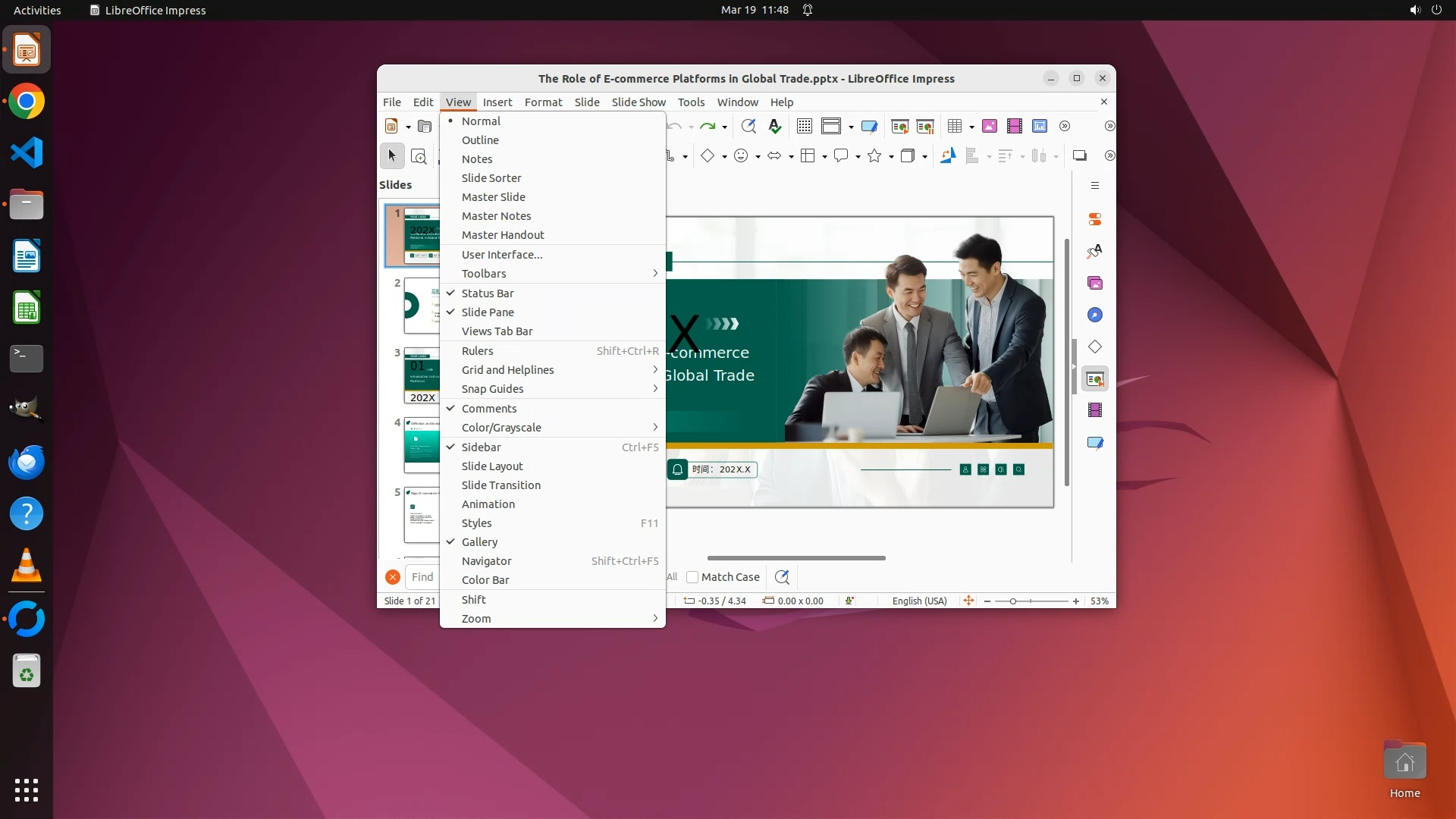Open the Slide Show menu
Image resolution: width=1456 pixels, height=819 pixels.
(x=639, y=102)
